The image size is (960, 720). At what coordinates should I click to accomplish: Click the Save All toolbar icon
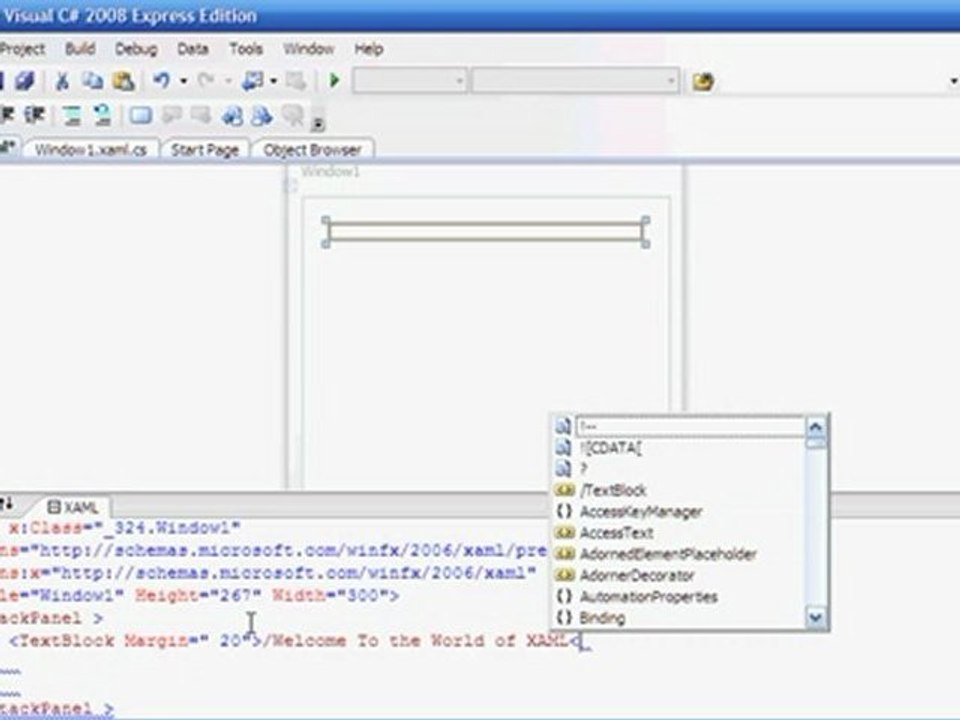[24, 81]
